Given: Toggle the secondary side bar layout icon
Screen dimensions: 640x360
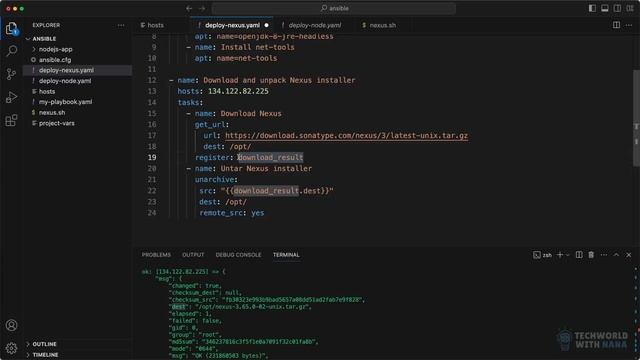Looking at the screenshot, I should coord(618,8).
